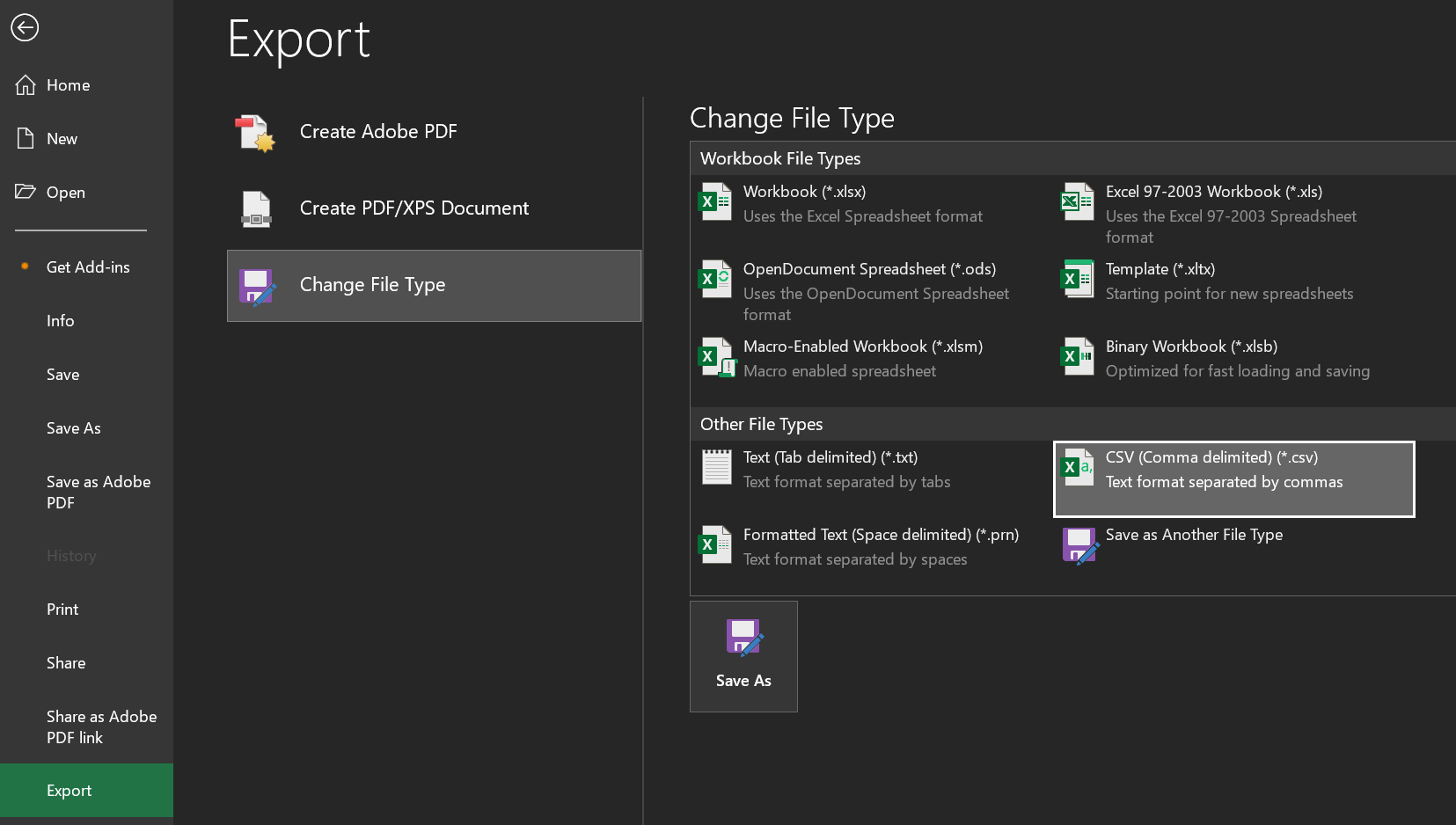The width and height of the screenshot is (1456, 825).
Task: Click 'Uses the Excel Spreadsheet format' description
Action: (x=863, y=216)
